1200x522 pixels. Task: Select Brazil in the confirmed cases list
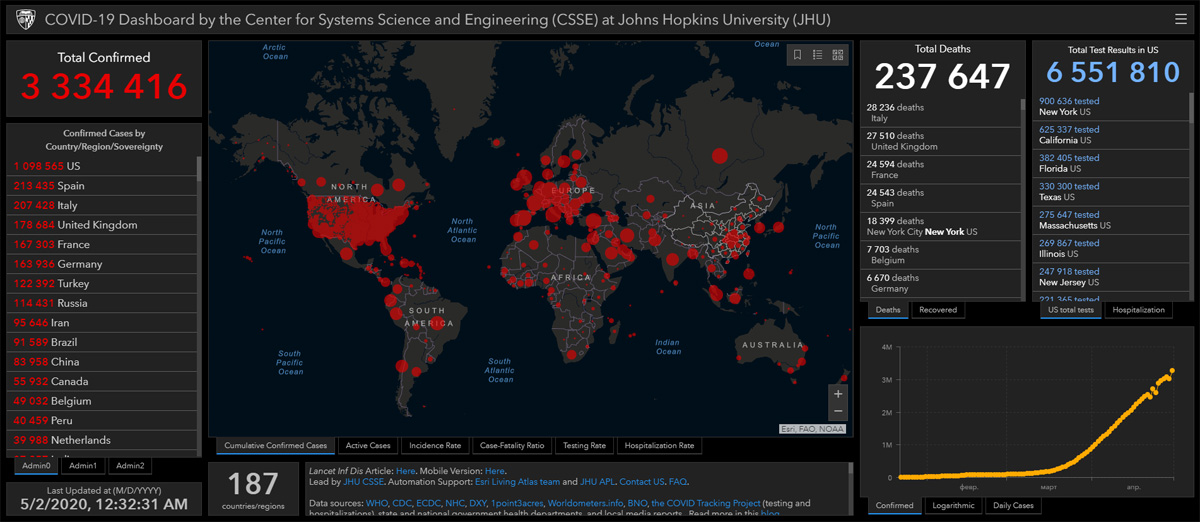coord(103,342)
